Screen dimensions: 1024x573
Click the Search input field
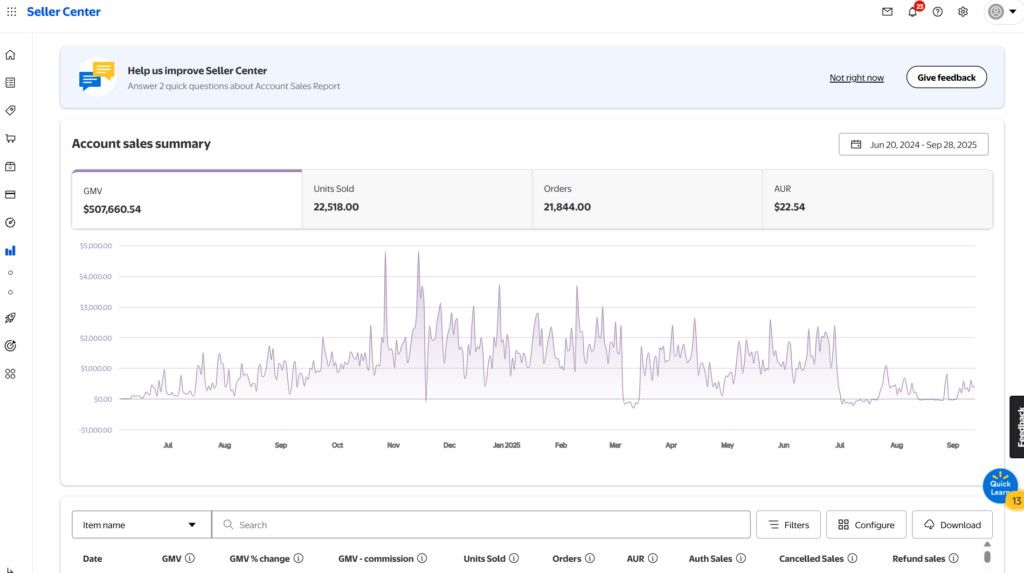point(480,525)
